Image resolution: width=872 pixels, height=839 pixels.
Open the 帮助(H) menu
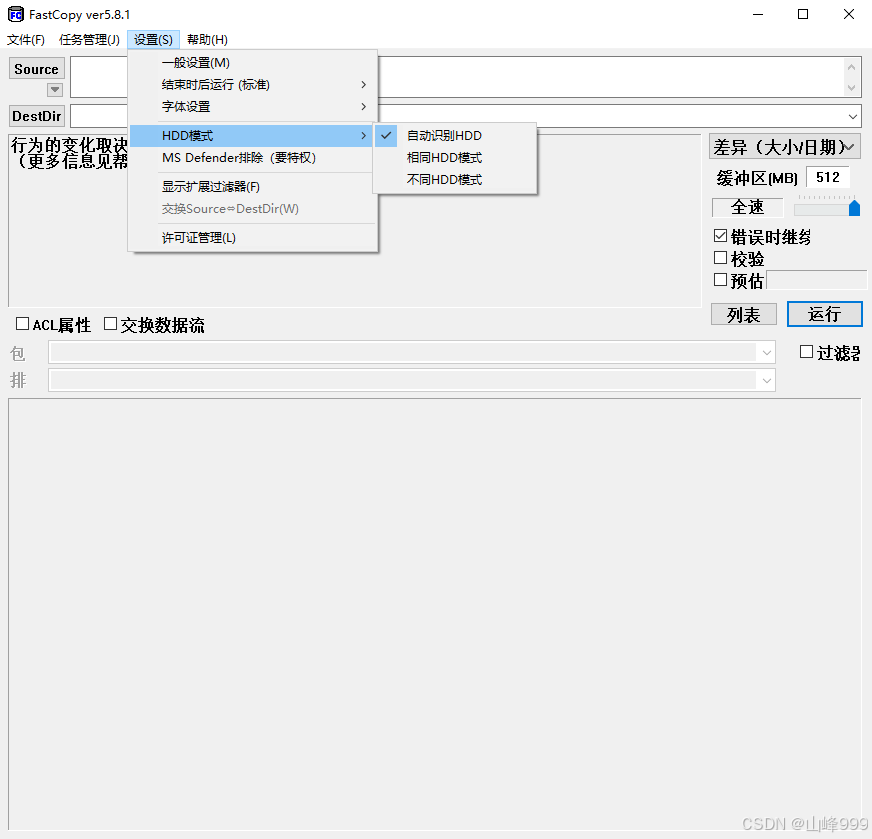[x=207, y=39]
